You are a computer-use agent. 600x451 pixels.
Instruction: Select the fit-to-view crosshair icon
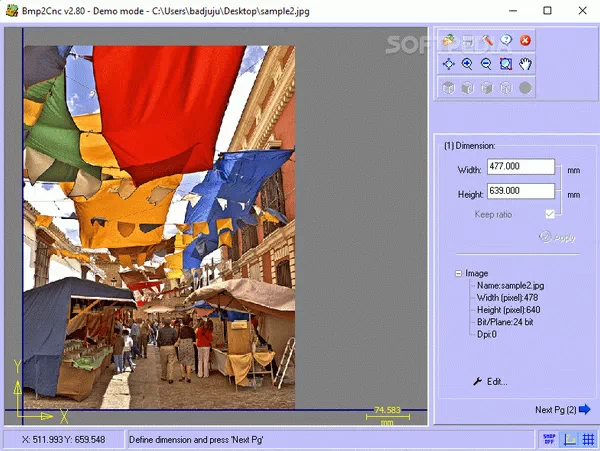[450, 64]
